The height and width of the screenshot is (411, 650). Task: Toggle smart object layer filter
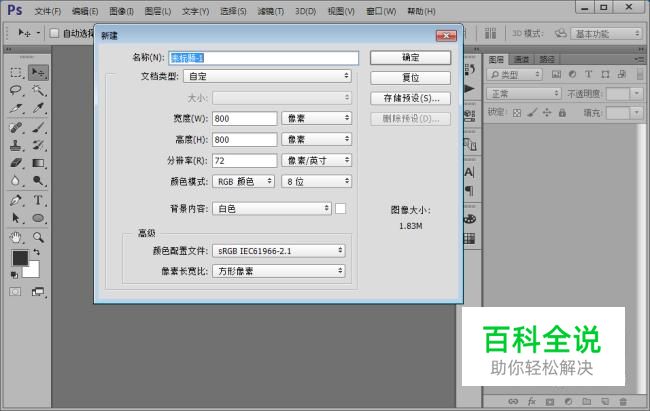tap(621, 74)
